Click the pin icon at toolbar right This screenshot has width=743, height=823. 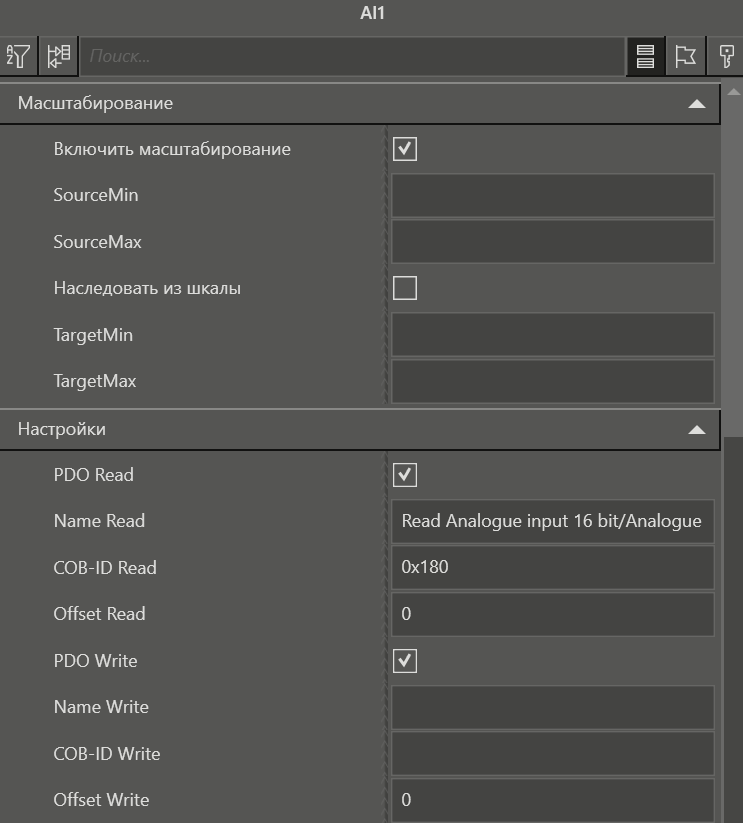(726, 56)
